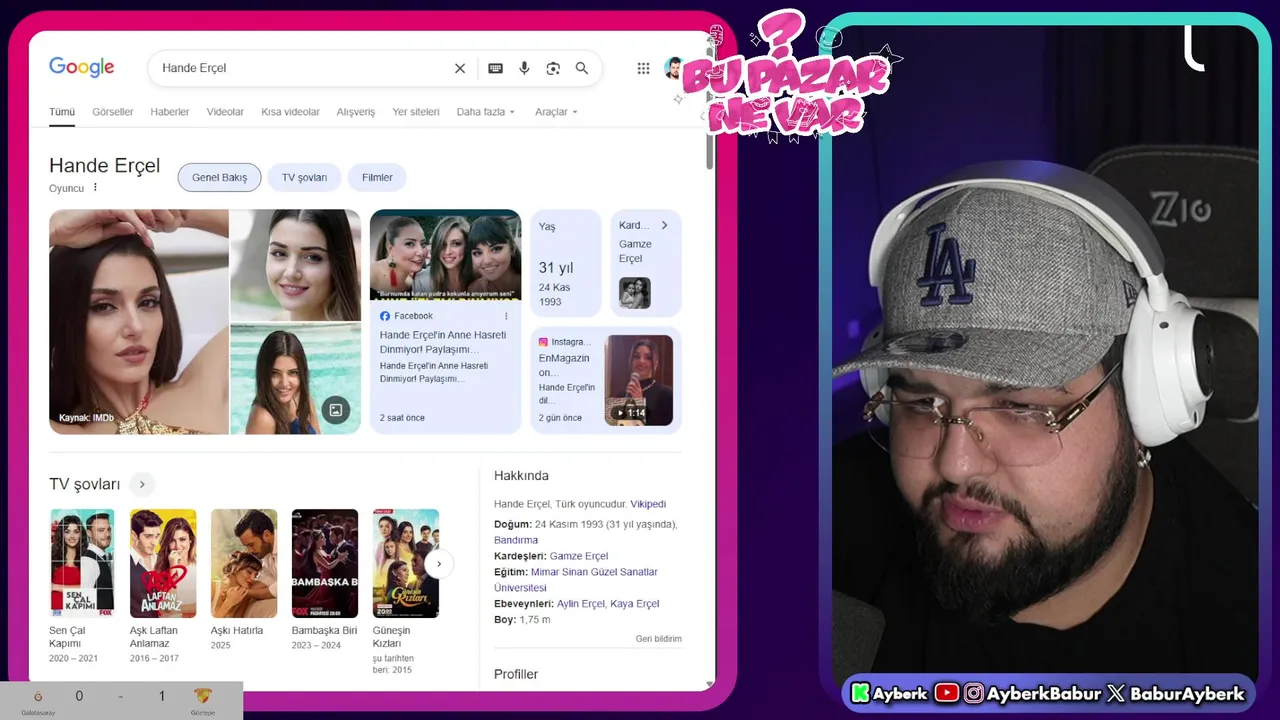
Task: Open the three-dot menu next to Oyuncu
Action: coord(95,188)
